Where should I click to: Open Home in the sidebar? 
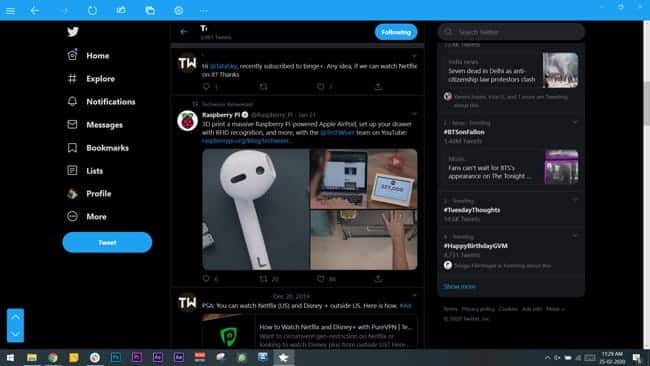[x=97, y=56]
